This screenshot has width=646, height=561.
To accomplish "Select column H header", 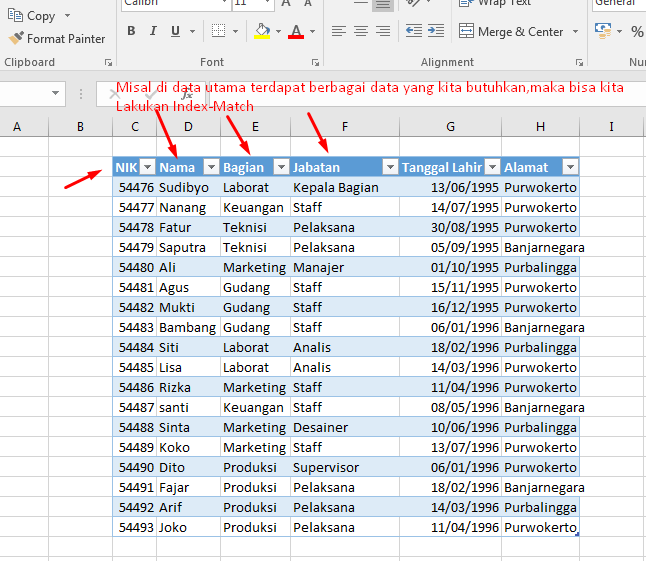I will (x=540, y=126).
